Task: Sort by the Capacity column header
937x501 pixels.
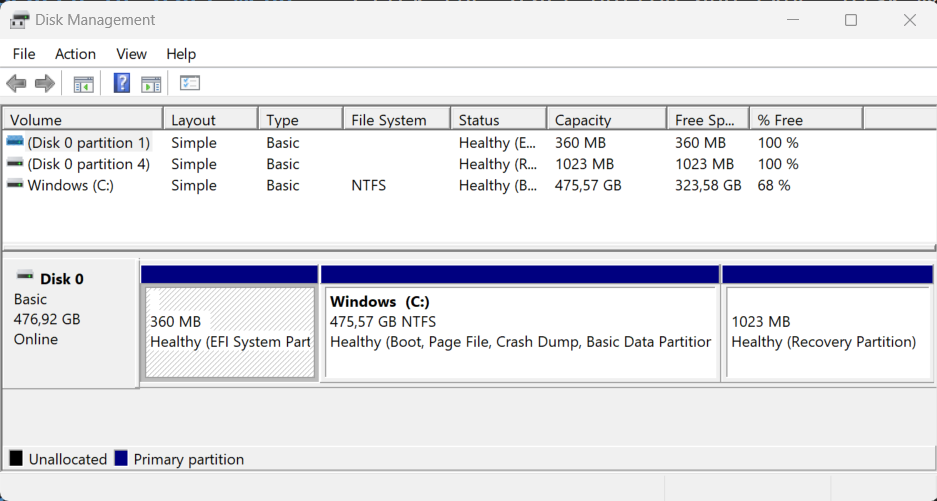Action: [x=607, y=120]
